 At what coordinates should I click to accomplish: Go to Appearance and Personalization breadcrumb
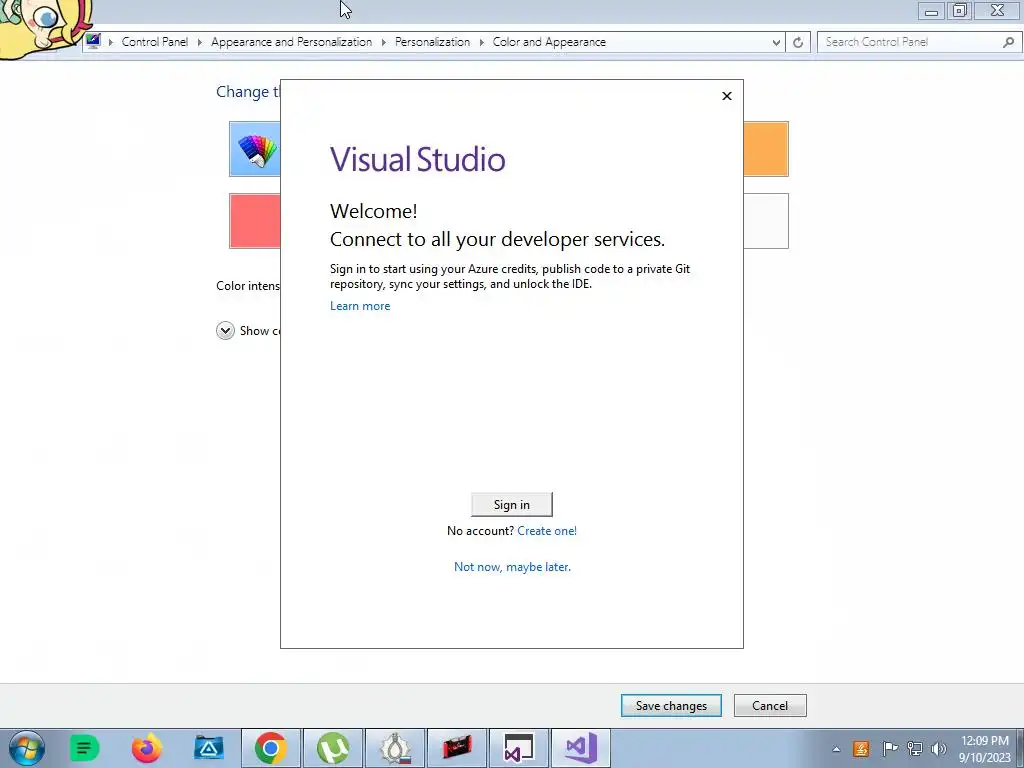291,42
